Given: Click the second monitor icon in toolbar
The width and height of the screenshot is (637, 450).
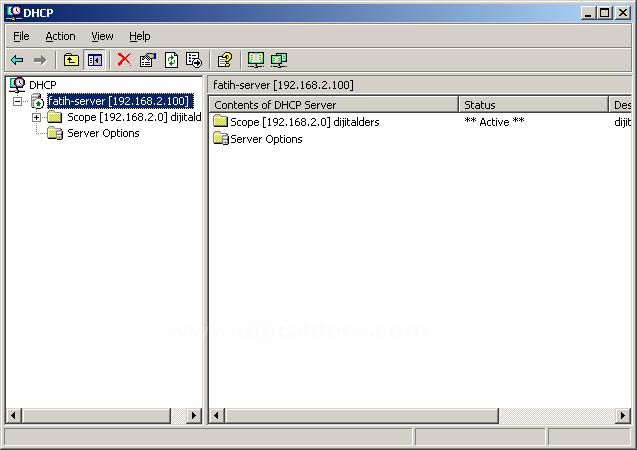Looking at the screenshot, I should (x=279, y=60).
